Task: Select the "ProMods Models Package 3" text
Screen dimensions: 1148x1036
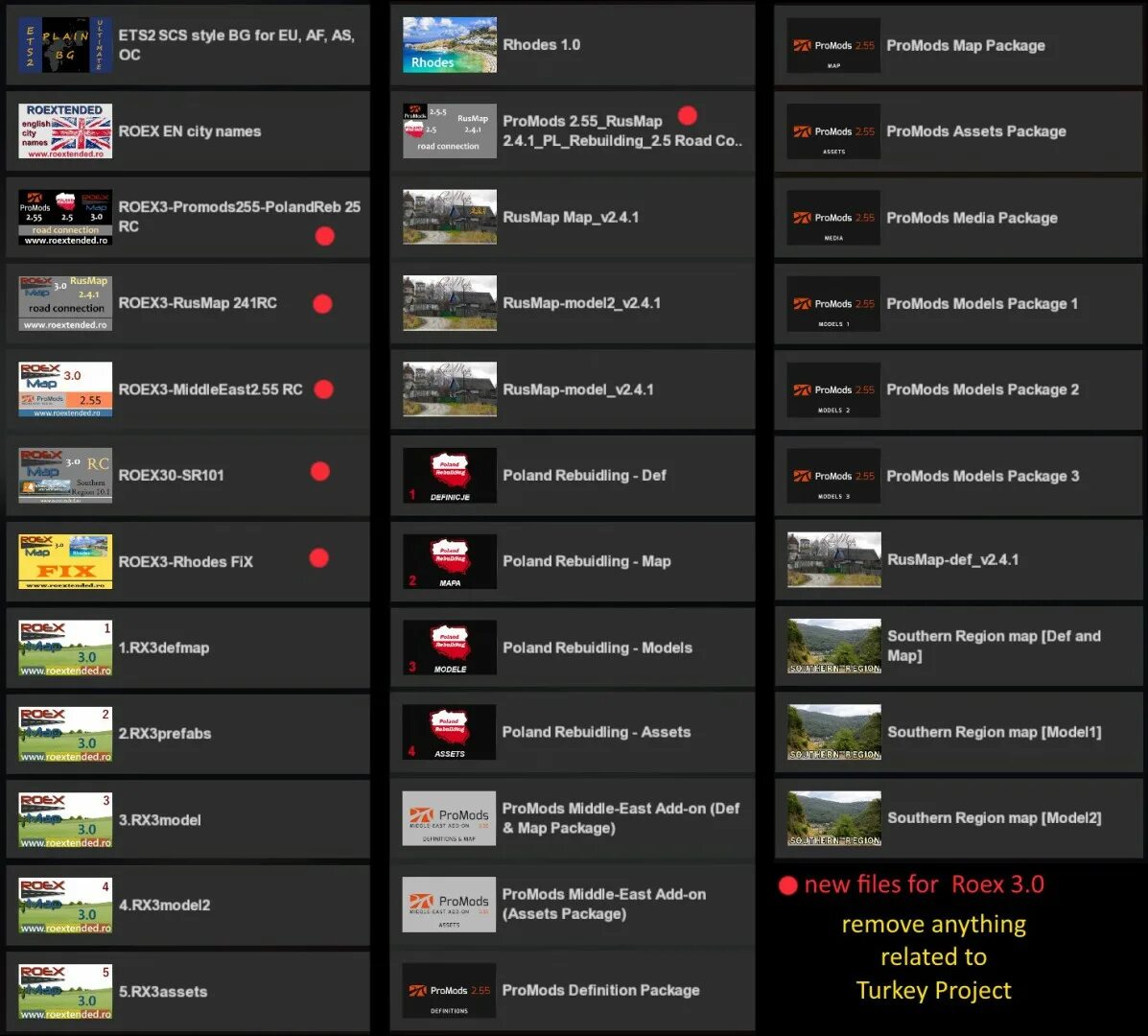Action: click(982, 477)
